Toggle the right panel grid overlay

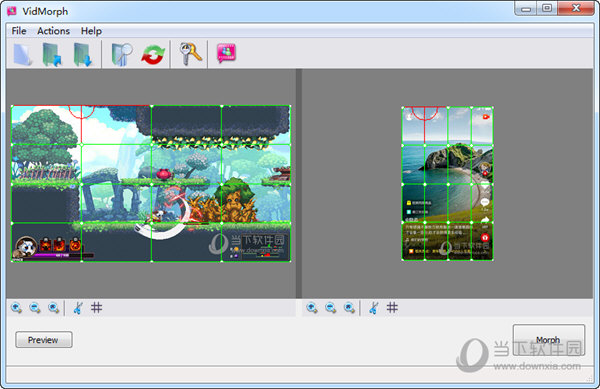pyautogui.click(x=392, y=308)
